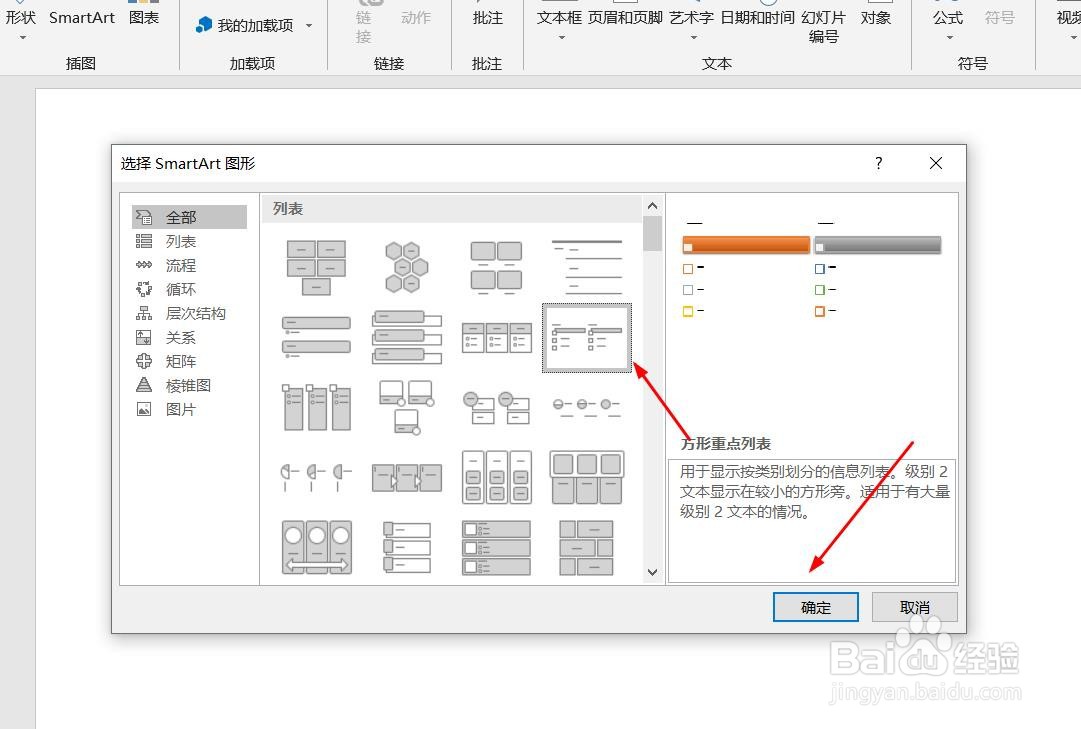Click the gray bar in layout preview
This screenshot has height=729, width=1081.
click(878, 245)
